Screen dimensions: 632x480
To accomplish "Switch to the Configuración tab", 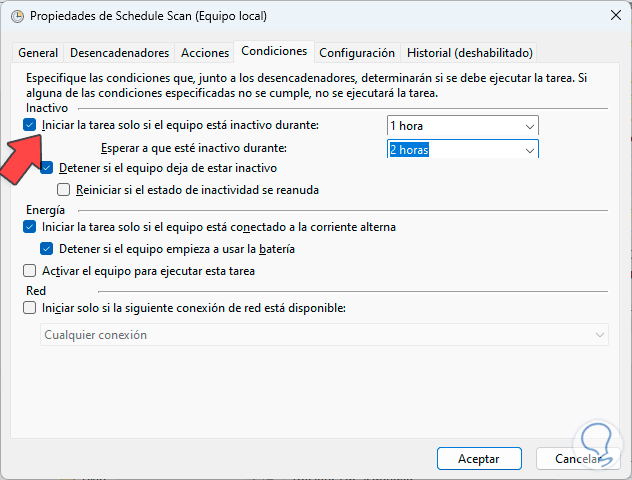I will pos(357,53).
